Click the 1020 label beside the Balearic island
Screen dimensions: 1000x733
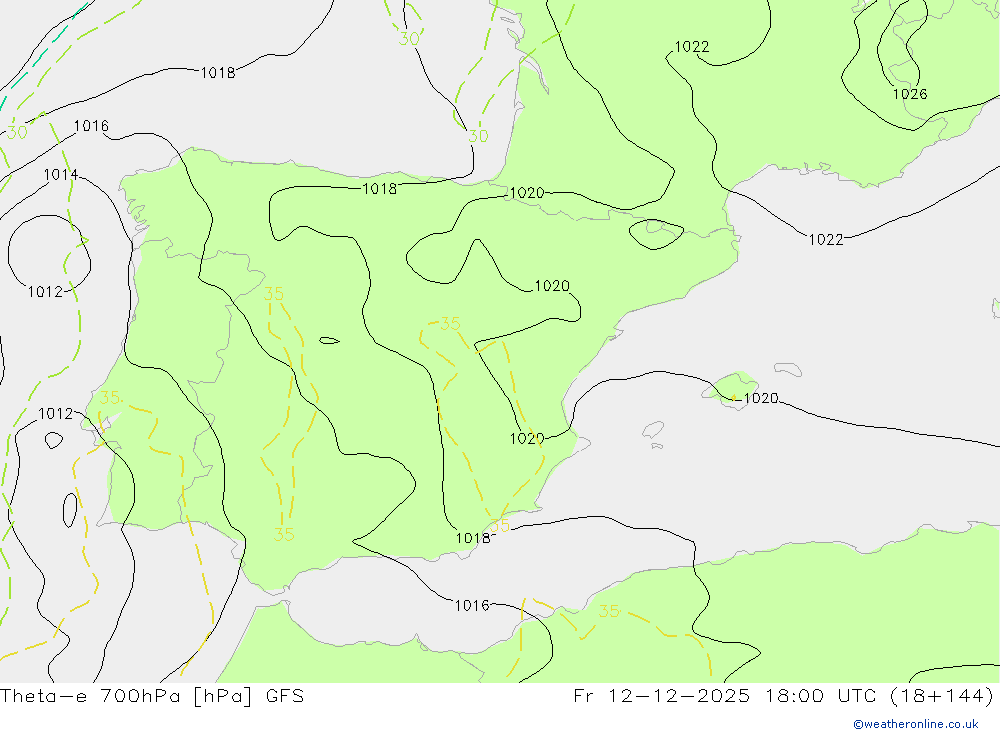761,398
